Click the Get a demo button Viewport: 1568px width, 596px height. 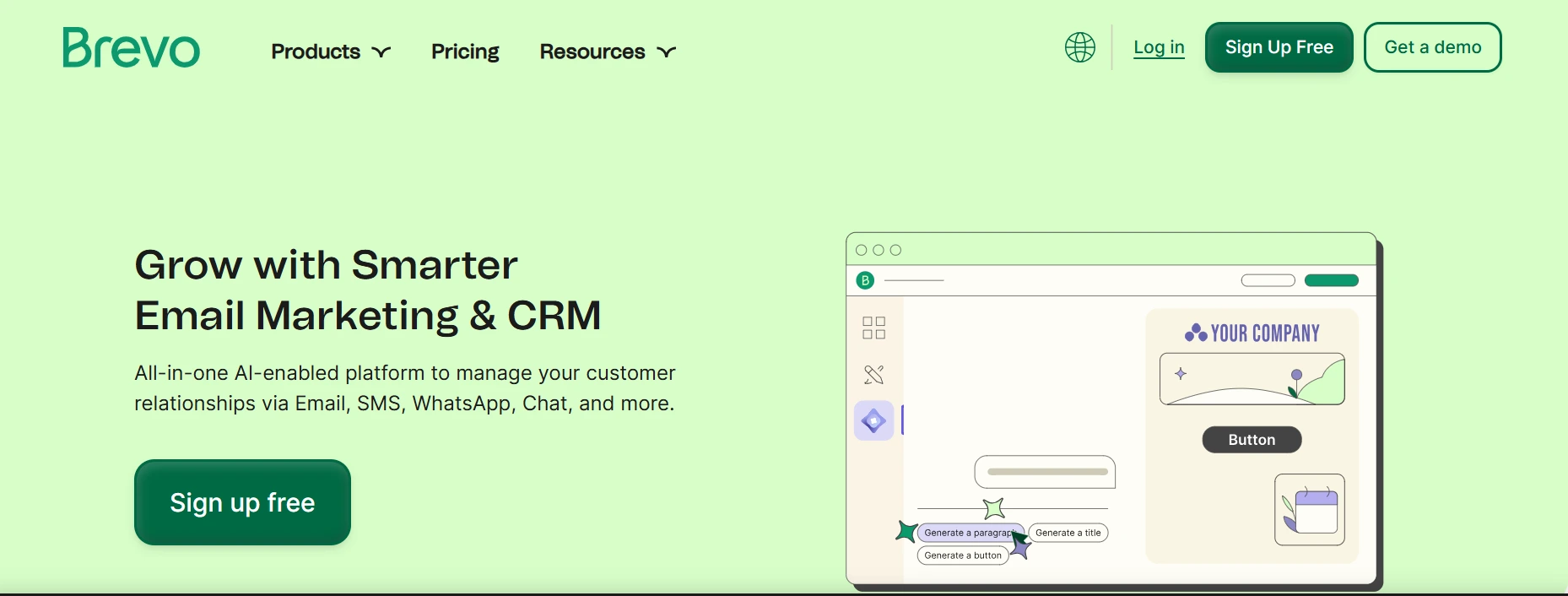(x=1433, y=47)
